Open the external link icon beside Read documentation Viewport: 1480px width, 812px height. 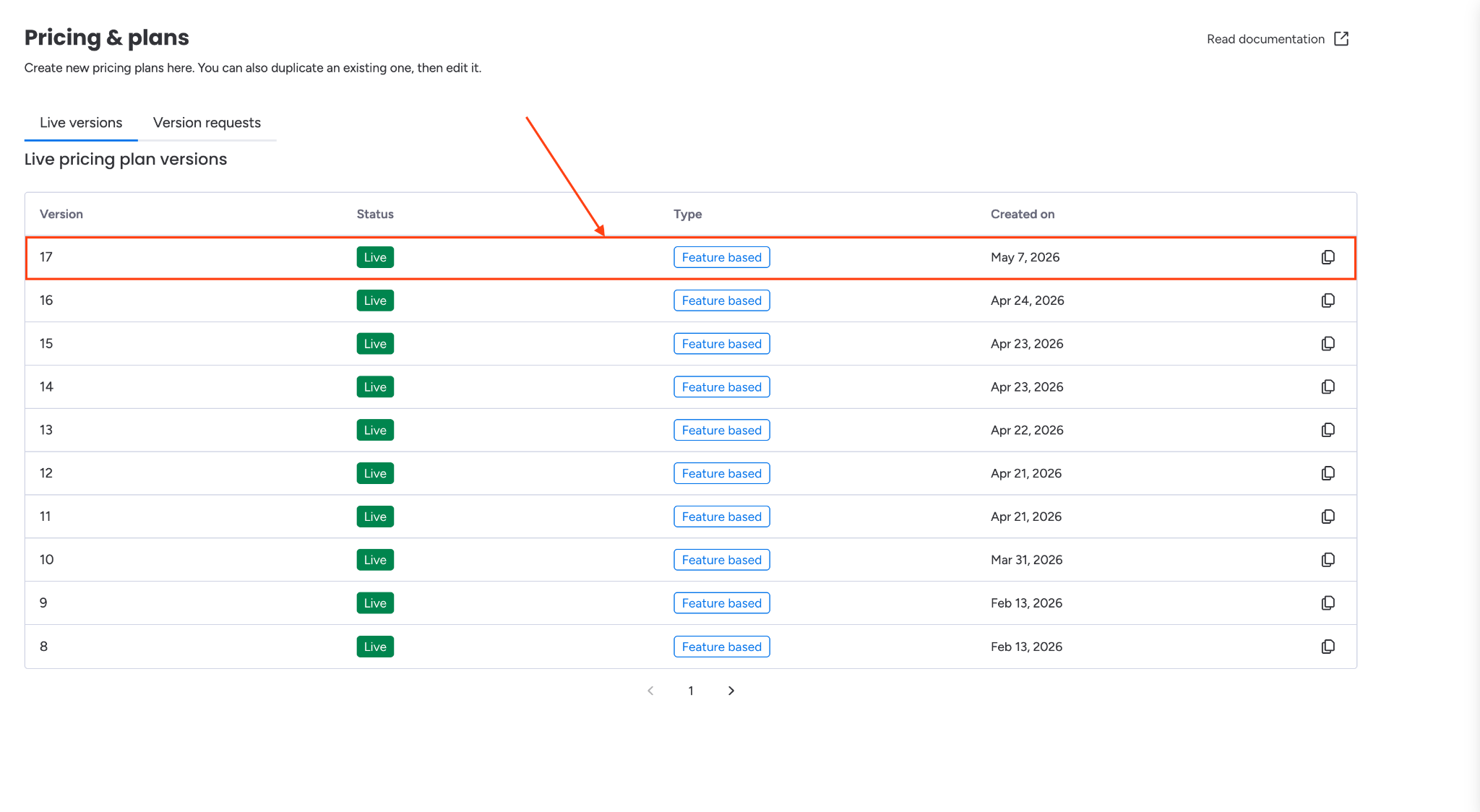(x=1341, y=39)
